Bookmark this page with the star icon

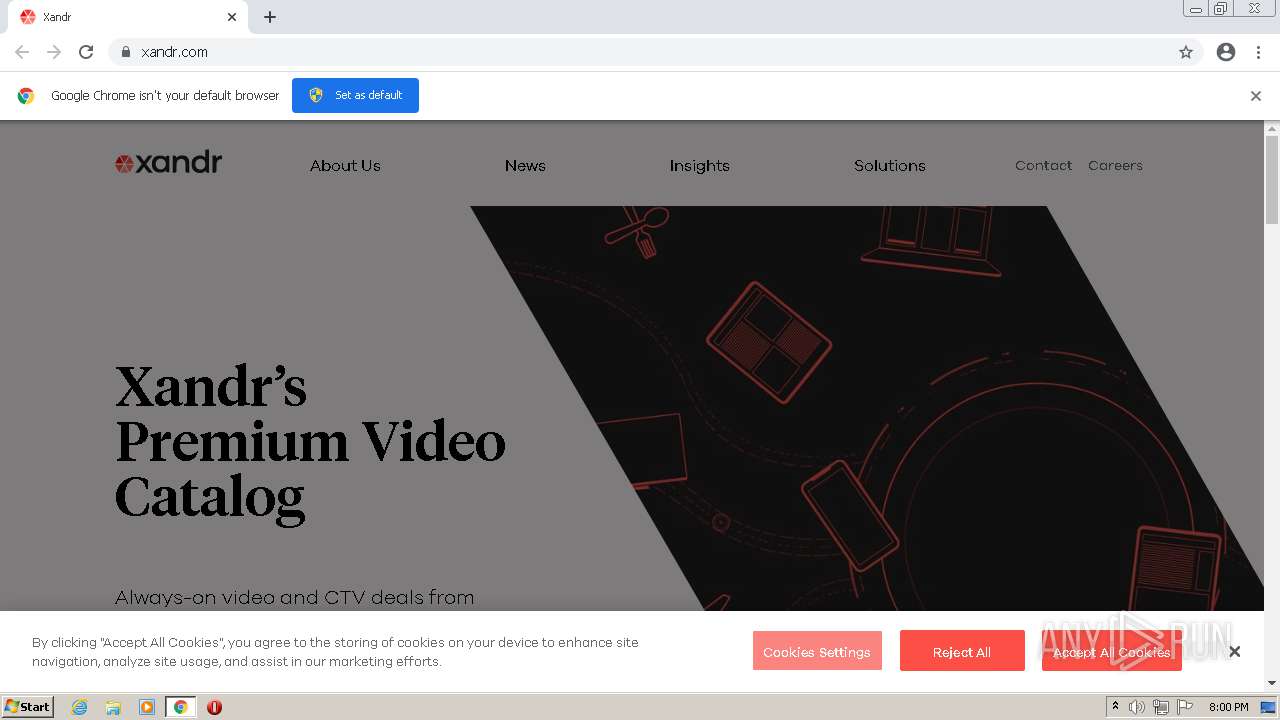point(1186,52)
